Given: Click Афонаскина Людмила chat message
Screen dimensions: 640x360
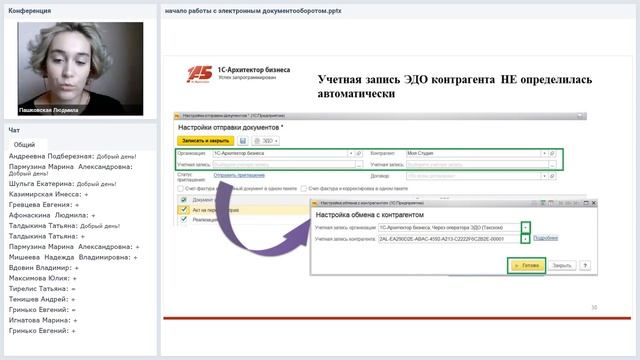Looking at the screenshot, I should 52,216.
